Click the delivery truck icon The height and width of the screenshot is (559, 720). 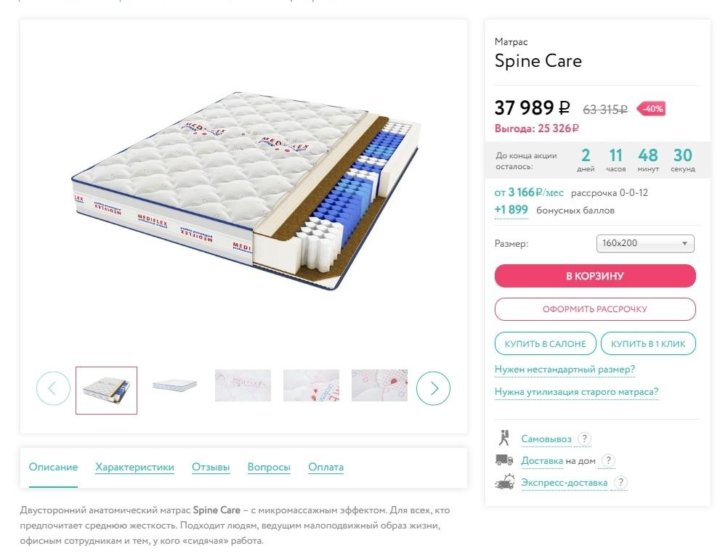pyautogui.click(x=504, y=459)
